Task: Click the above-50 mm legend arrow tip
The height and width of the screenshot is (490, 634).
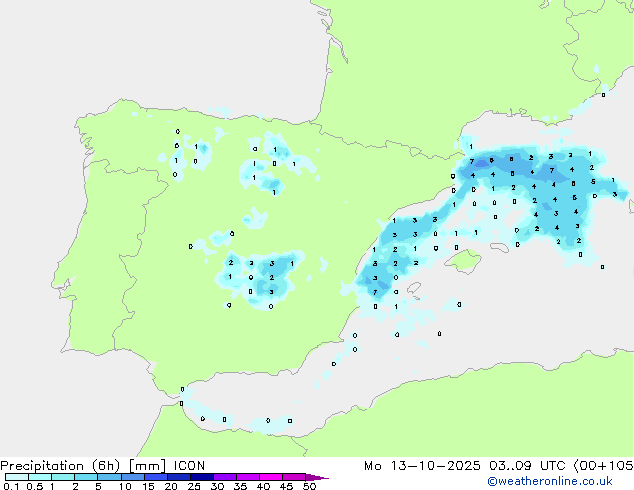Action: [317, 477]
